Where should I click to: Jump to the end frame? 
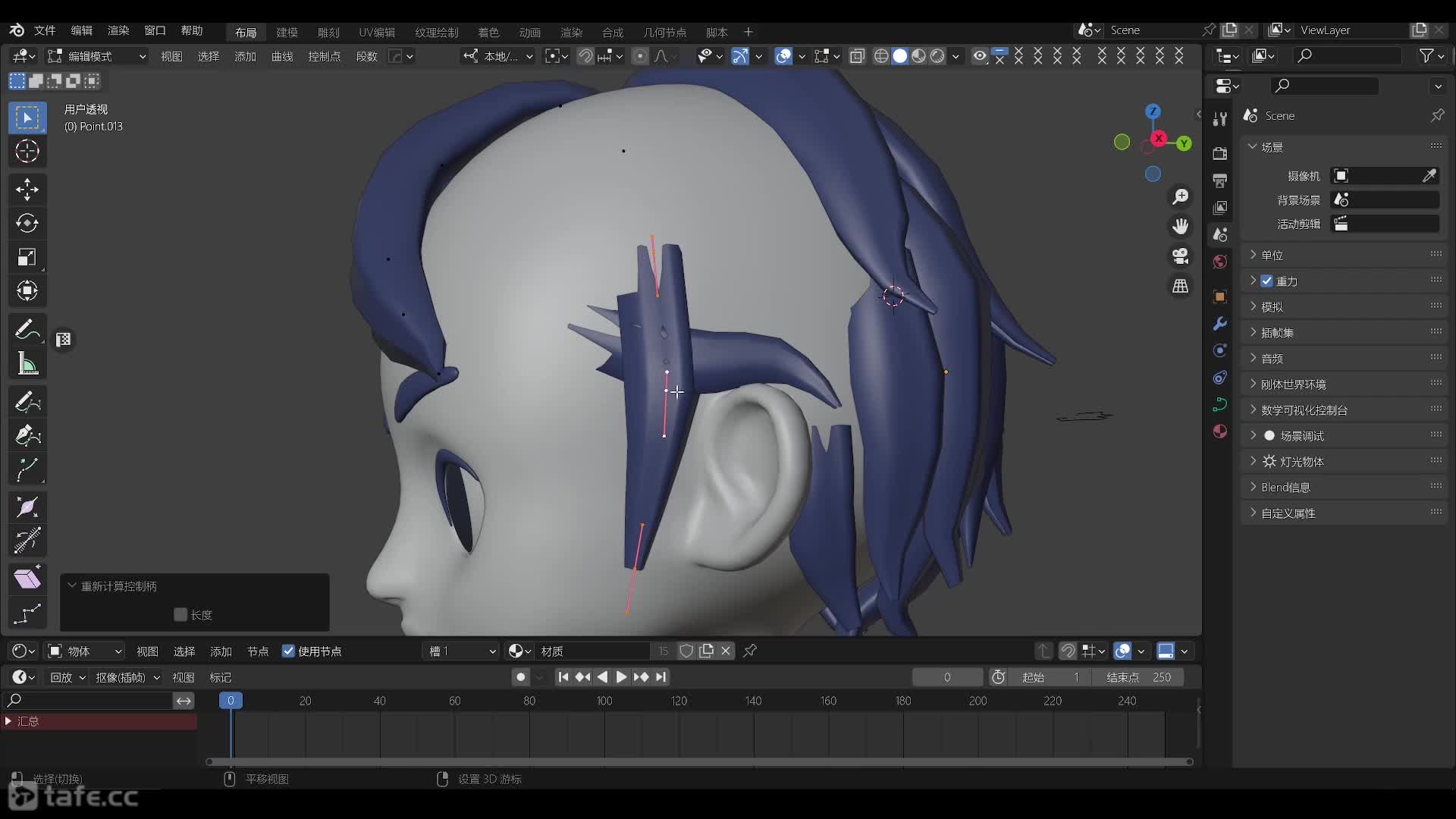(661, 677)
